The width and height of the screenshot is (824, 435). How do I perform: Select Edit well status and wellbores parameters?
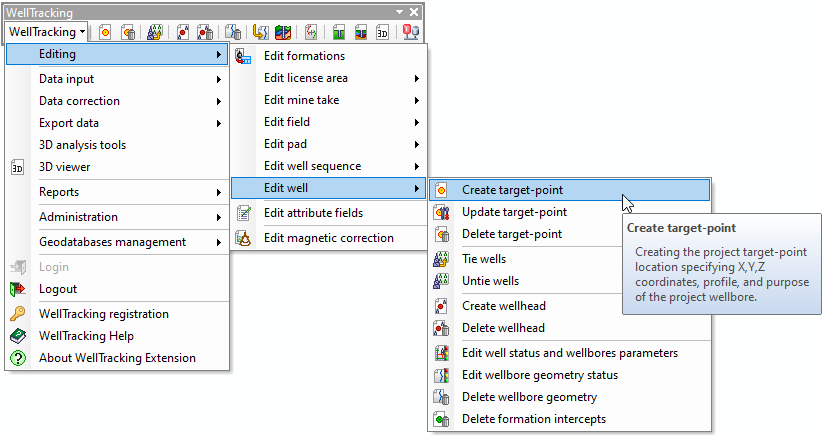pyautogui.click(x=570, y=353)
